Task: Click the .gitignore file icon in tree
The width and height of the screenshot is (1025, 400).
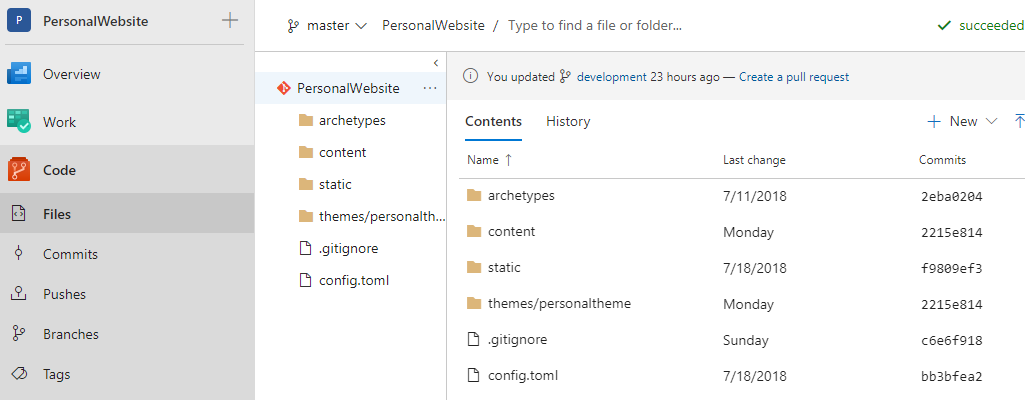Action: tap(305, 248)
